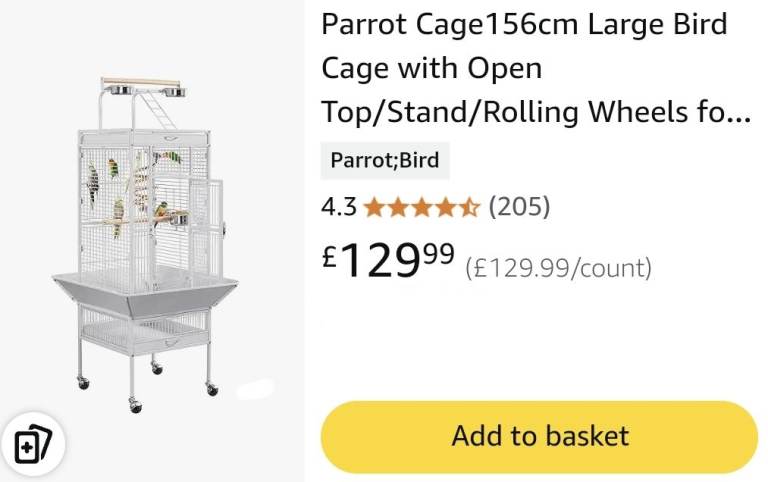Click the Parrot;Bird category tag

pos(385,160)
